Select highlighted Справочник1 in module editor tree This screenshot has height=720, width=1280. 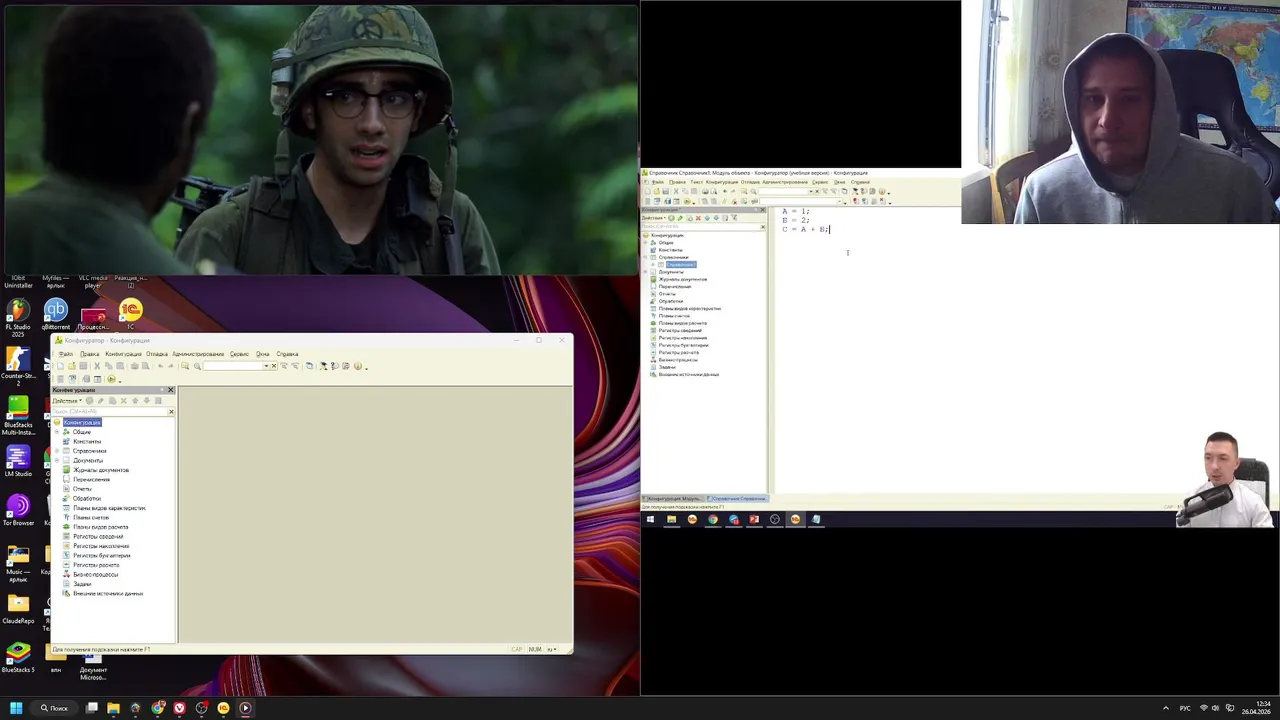(x=681, y=264)
